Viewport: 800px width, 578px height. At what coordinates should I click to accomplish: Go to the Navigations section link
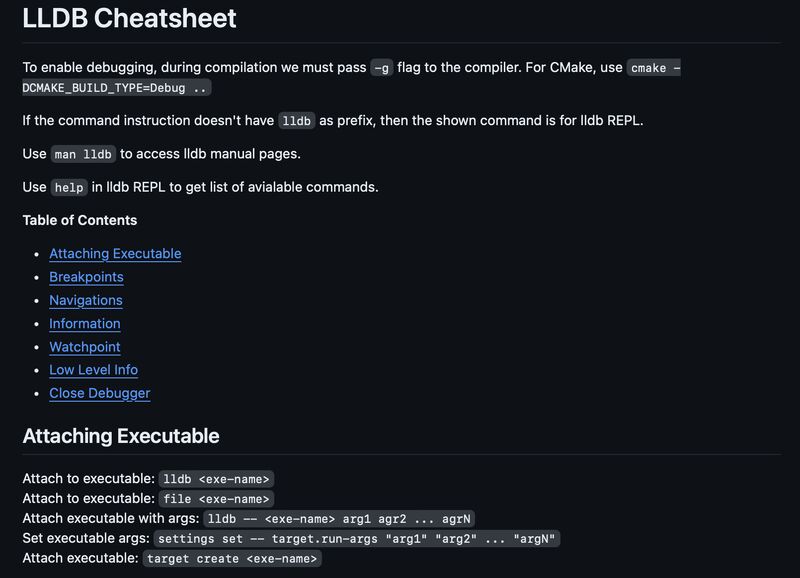(86, 300)
